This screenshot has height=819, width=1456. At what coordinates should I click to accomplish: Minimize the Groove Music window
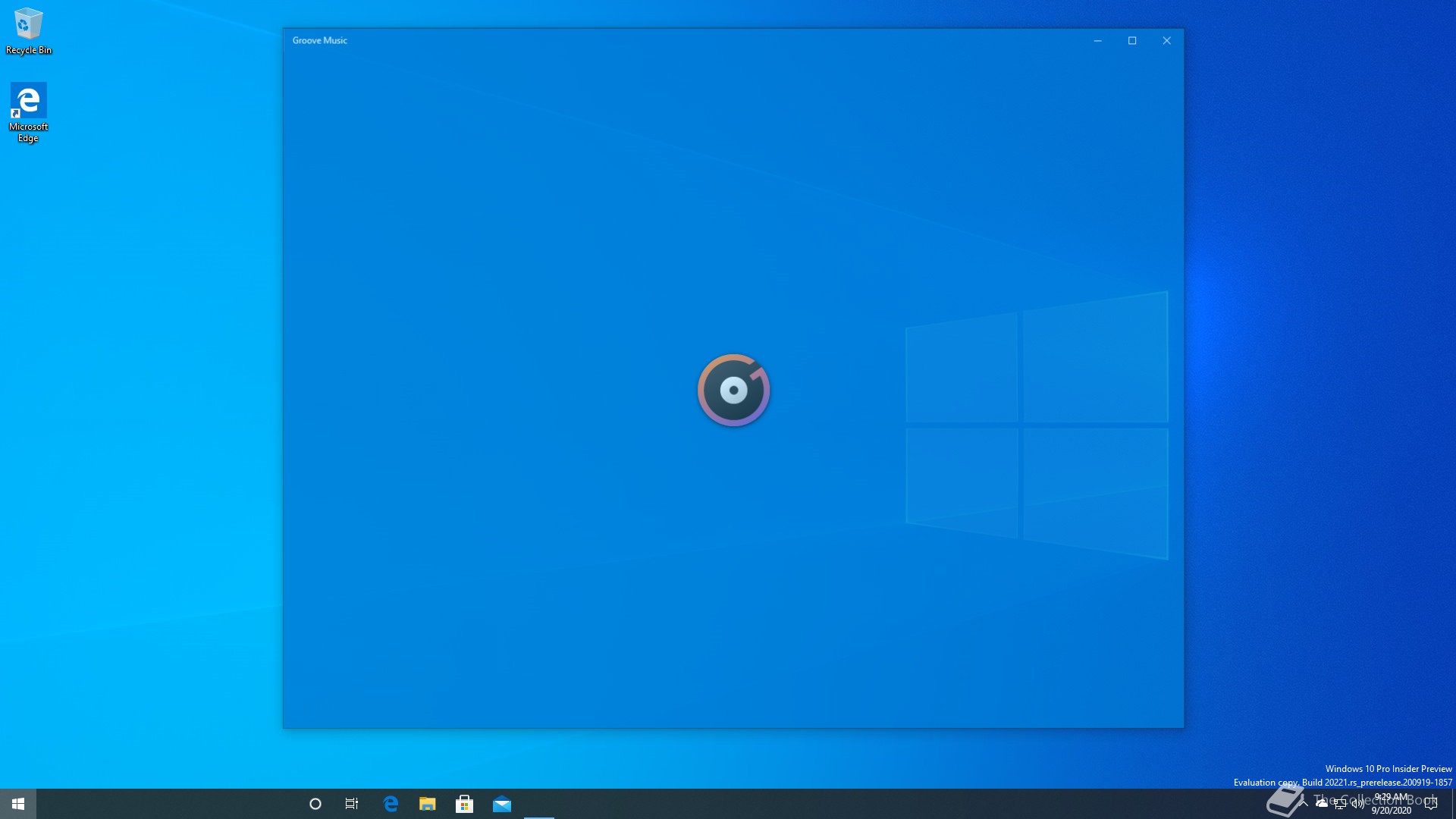point(1097,41)
